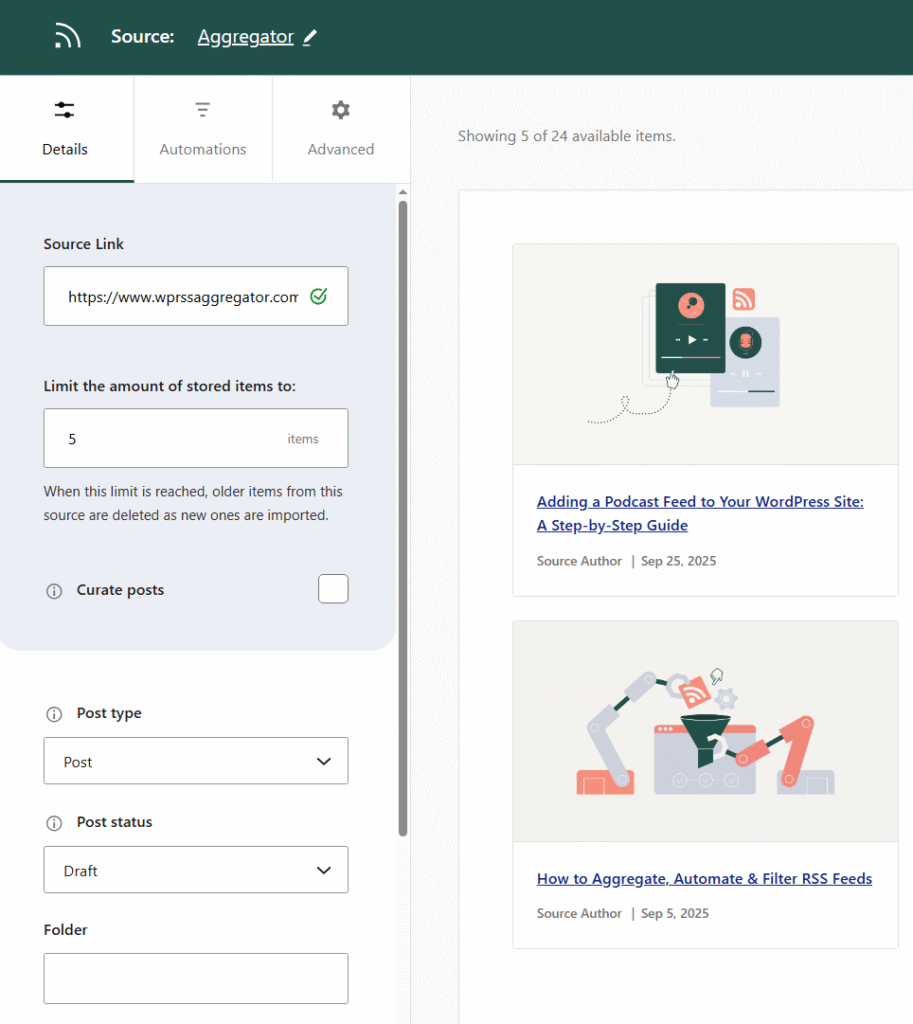Enable the Curate posts toggle

333,589
